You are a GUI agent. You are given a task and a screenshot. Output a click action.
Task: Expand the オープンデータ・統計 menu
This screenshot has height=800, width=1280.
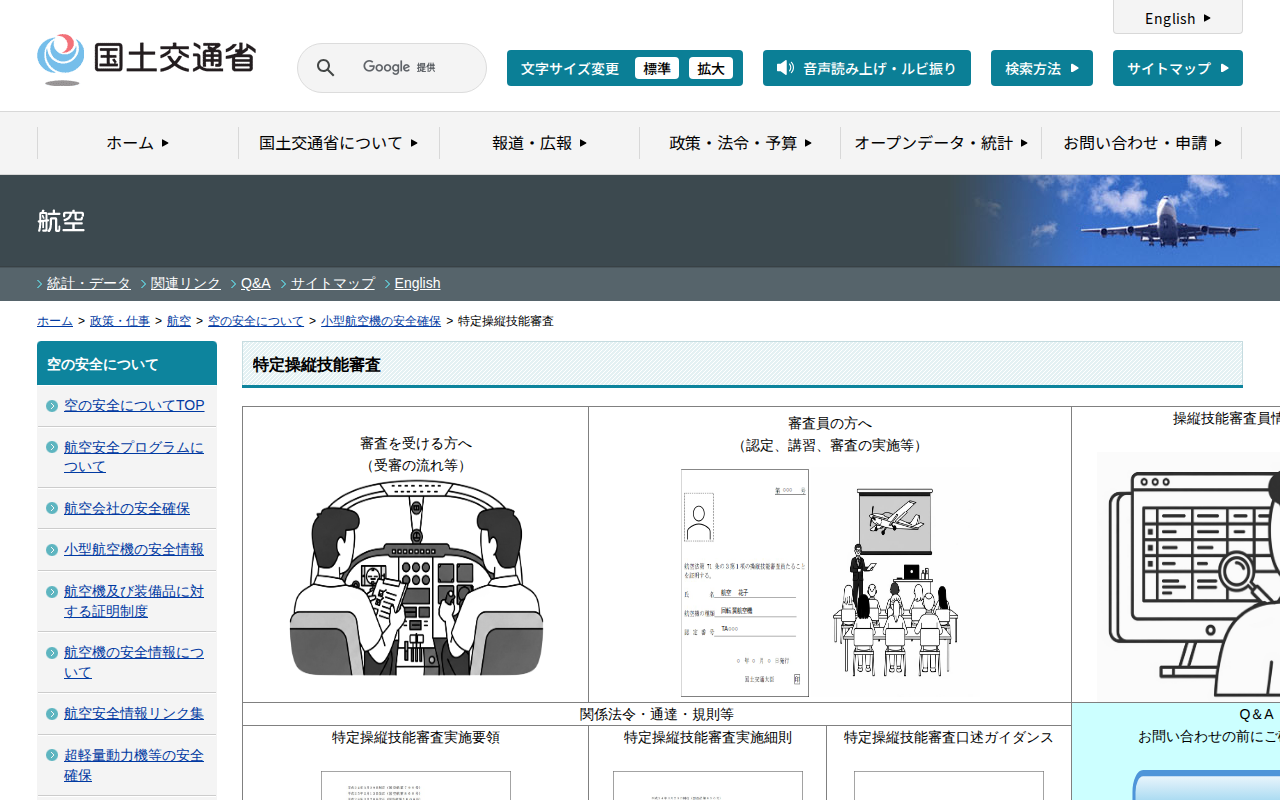[941, 143]
